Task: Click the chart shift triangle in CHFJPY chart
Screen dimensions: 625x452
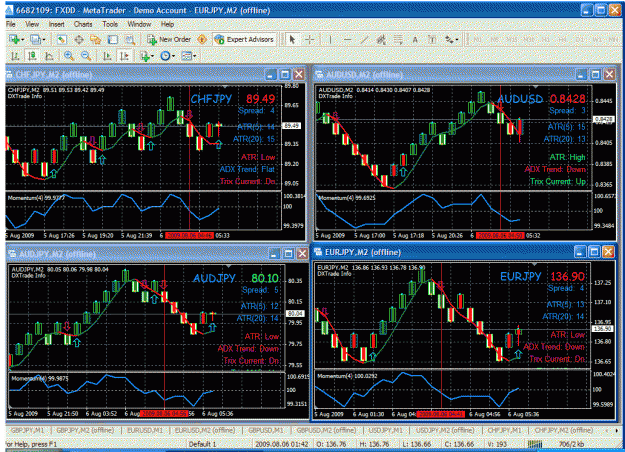Action: click(225, 86)
